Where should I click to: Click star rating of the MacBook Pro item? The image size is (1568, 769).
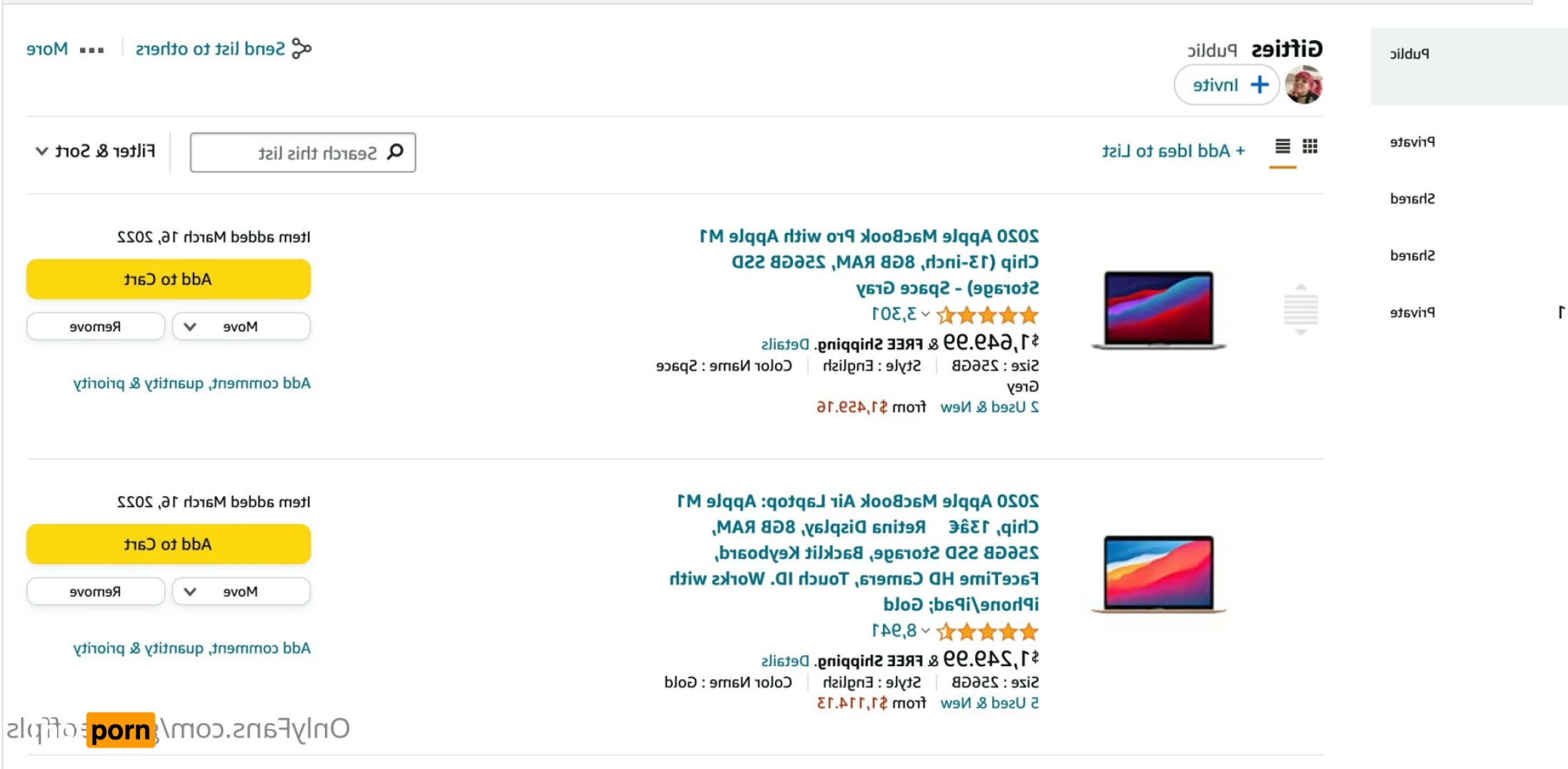[987, 314]
